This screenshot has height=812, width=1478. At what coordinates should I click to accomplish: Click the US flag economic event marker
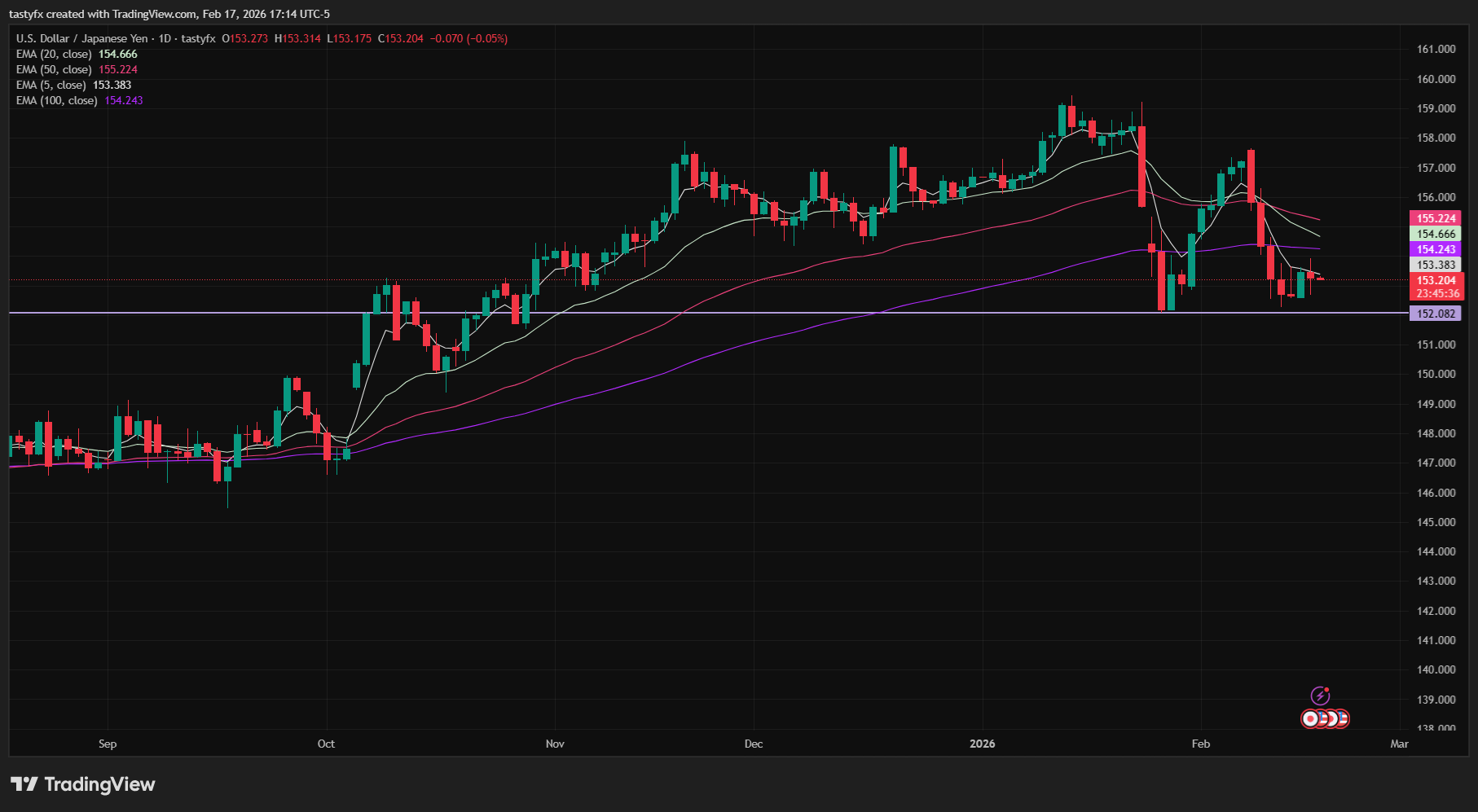tap(1322, 718)
